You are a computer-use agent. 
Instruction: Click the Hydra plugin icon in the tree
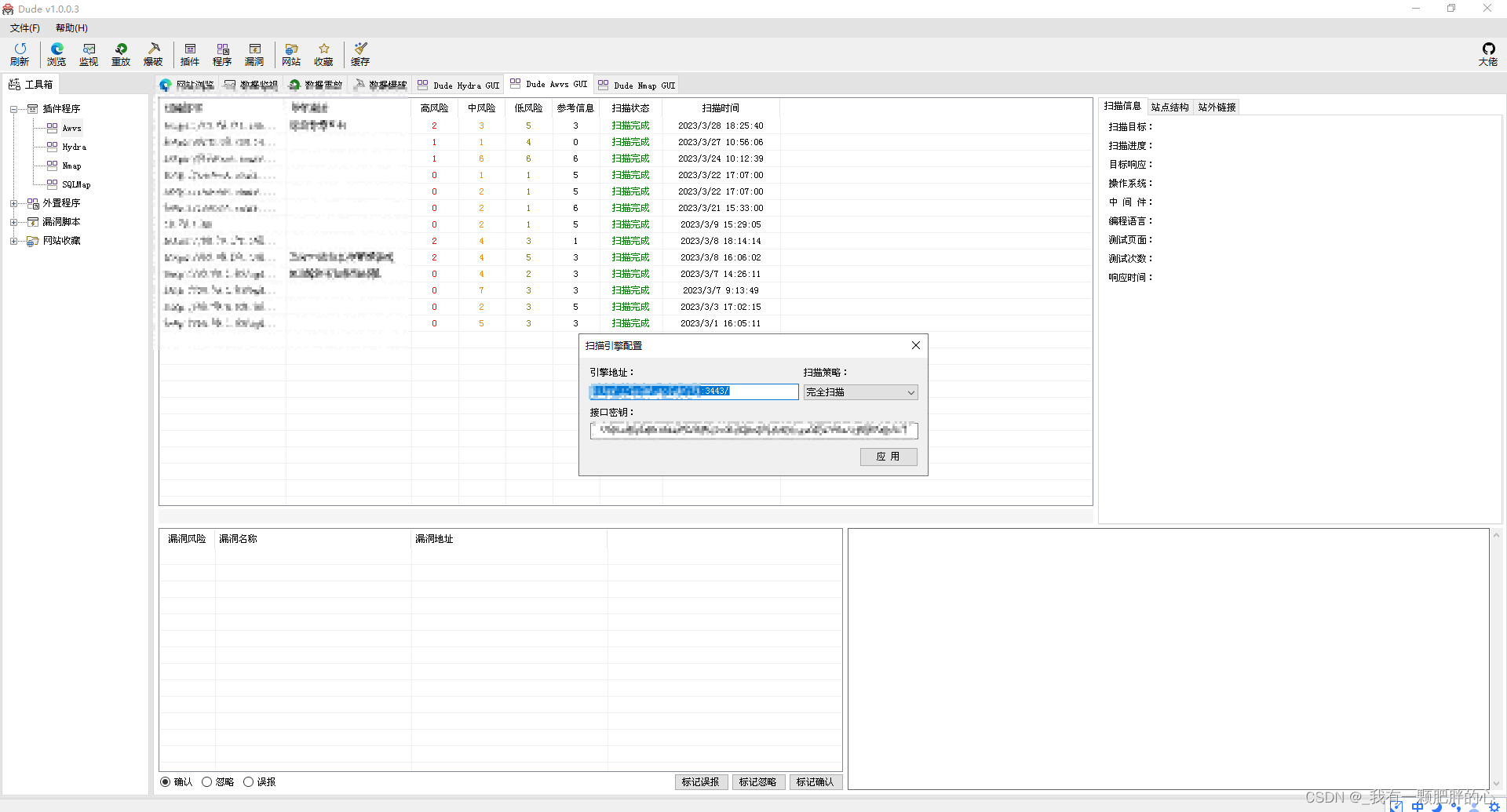click(52, 147)
